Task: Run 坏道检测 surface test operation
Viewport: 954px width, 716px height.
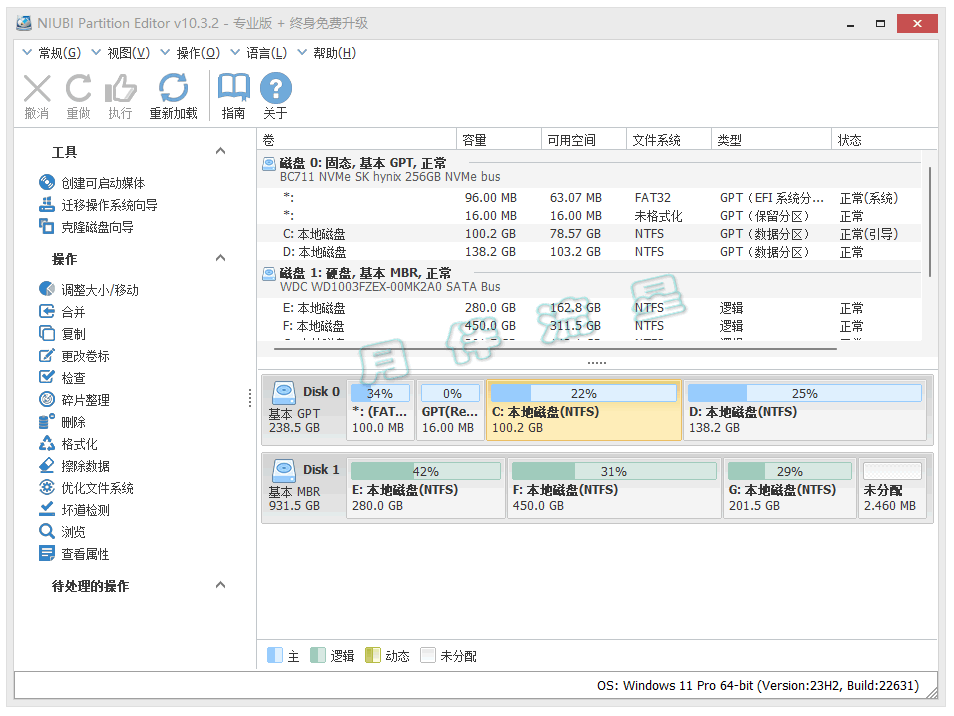Action: click(74, 510)
